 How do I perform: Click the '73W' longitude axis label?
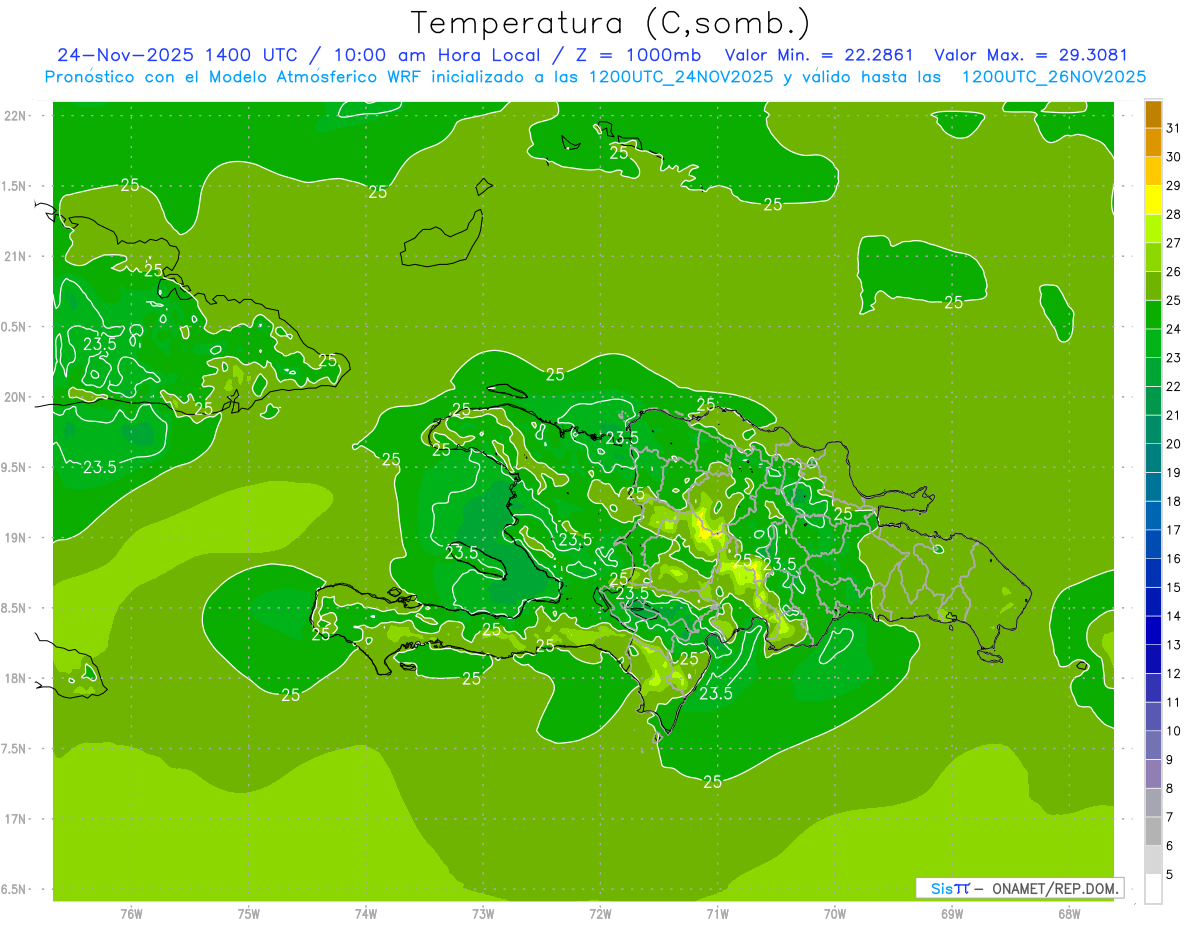tap(483, 913)
